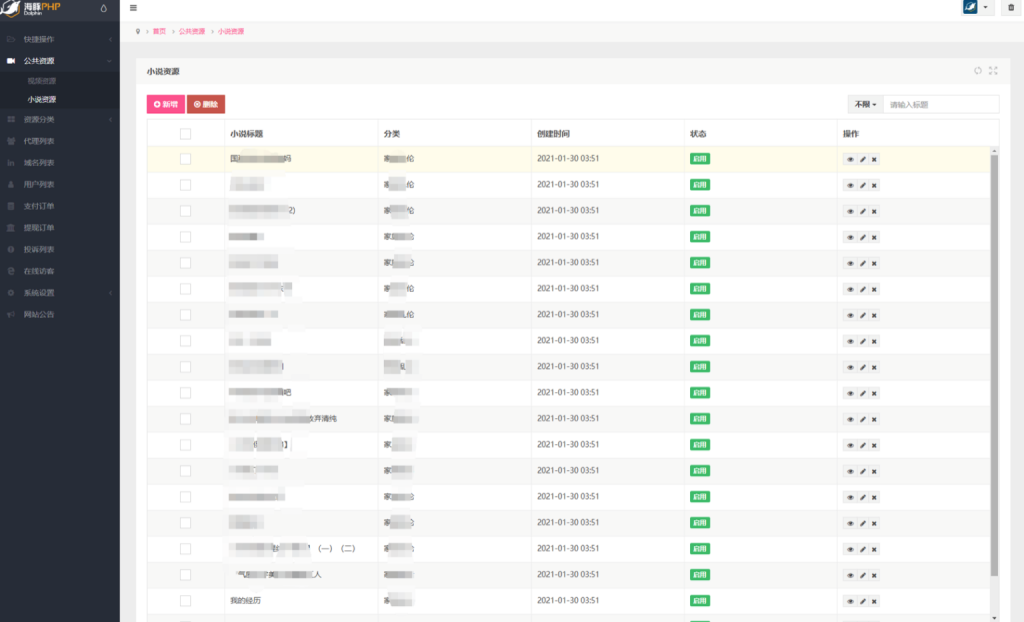Viewport: 1024px width, 622px height.
Task: Click the 首页 breadcrumb link
Action: pyautogui.click(x=159, y=31)
